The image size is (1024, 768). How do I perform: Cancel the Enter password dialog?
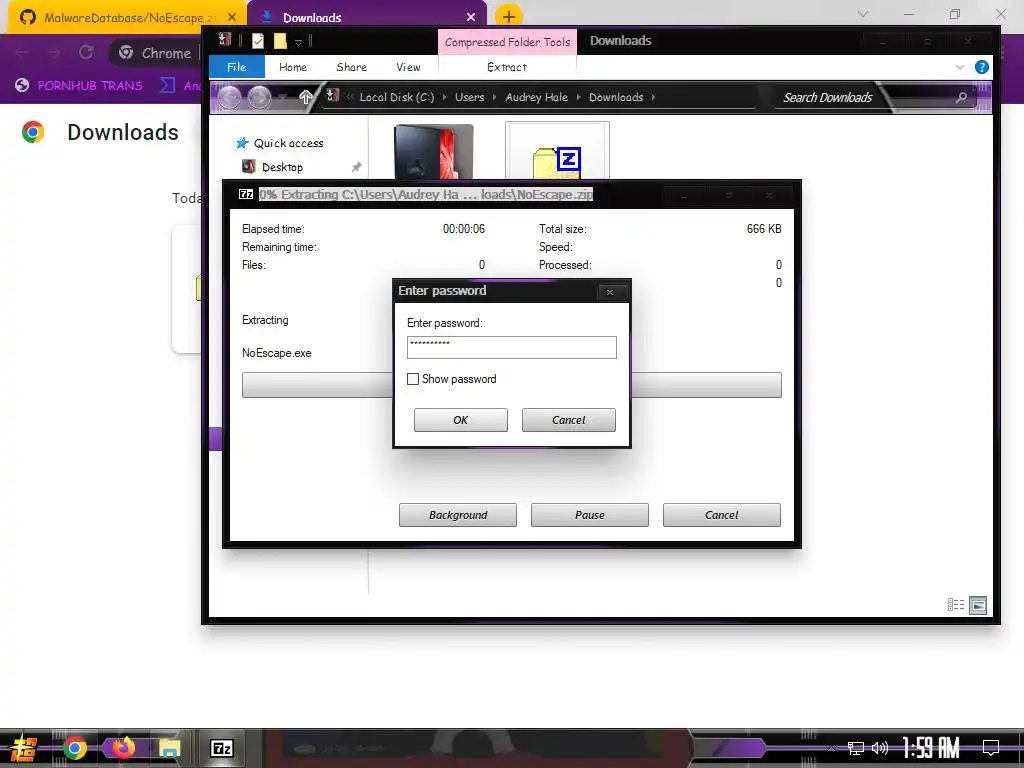(568, 420)
